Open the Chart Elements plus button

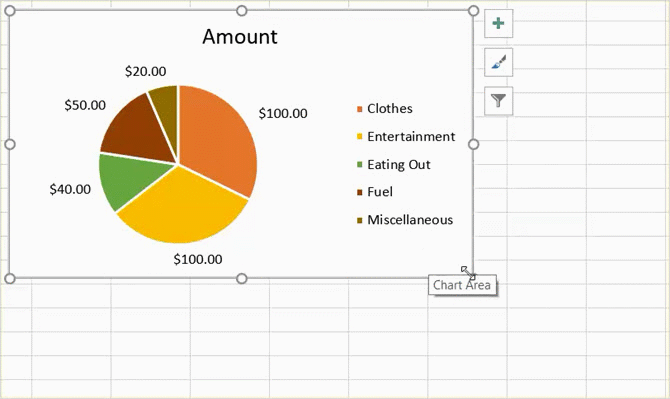point(498,23)
